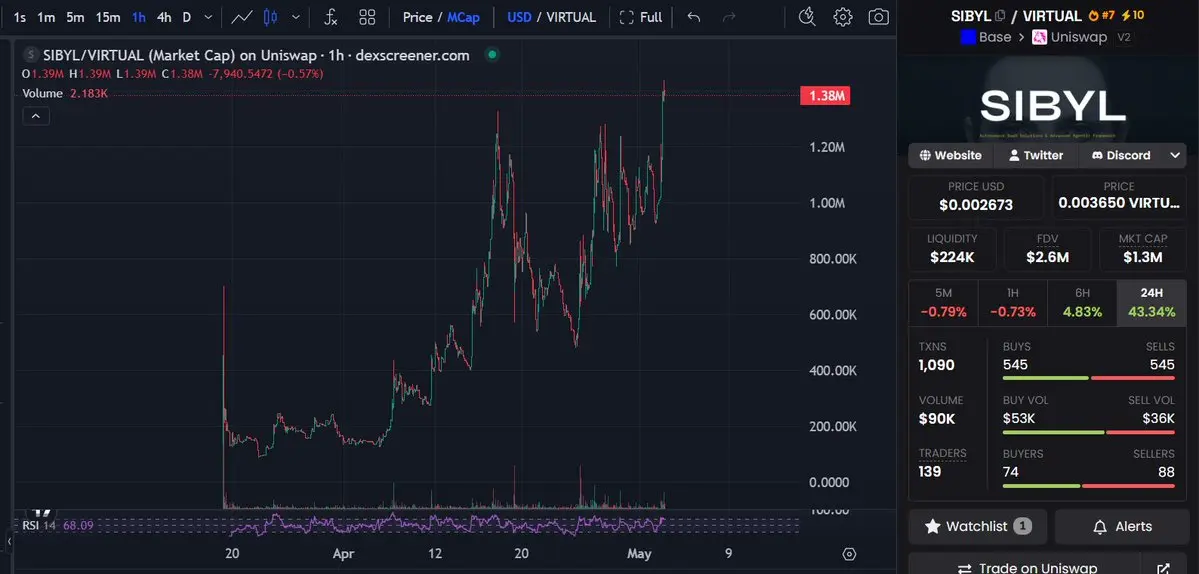Image resolution: width=1199 pixels, height=574 pixels.
Task: Open the SIBYL Twitter link
Action: (1035, 155)
